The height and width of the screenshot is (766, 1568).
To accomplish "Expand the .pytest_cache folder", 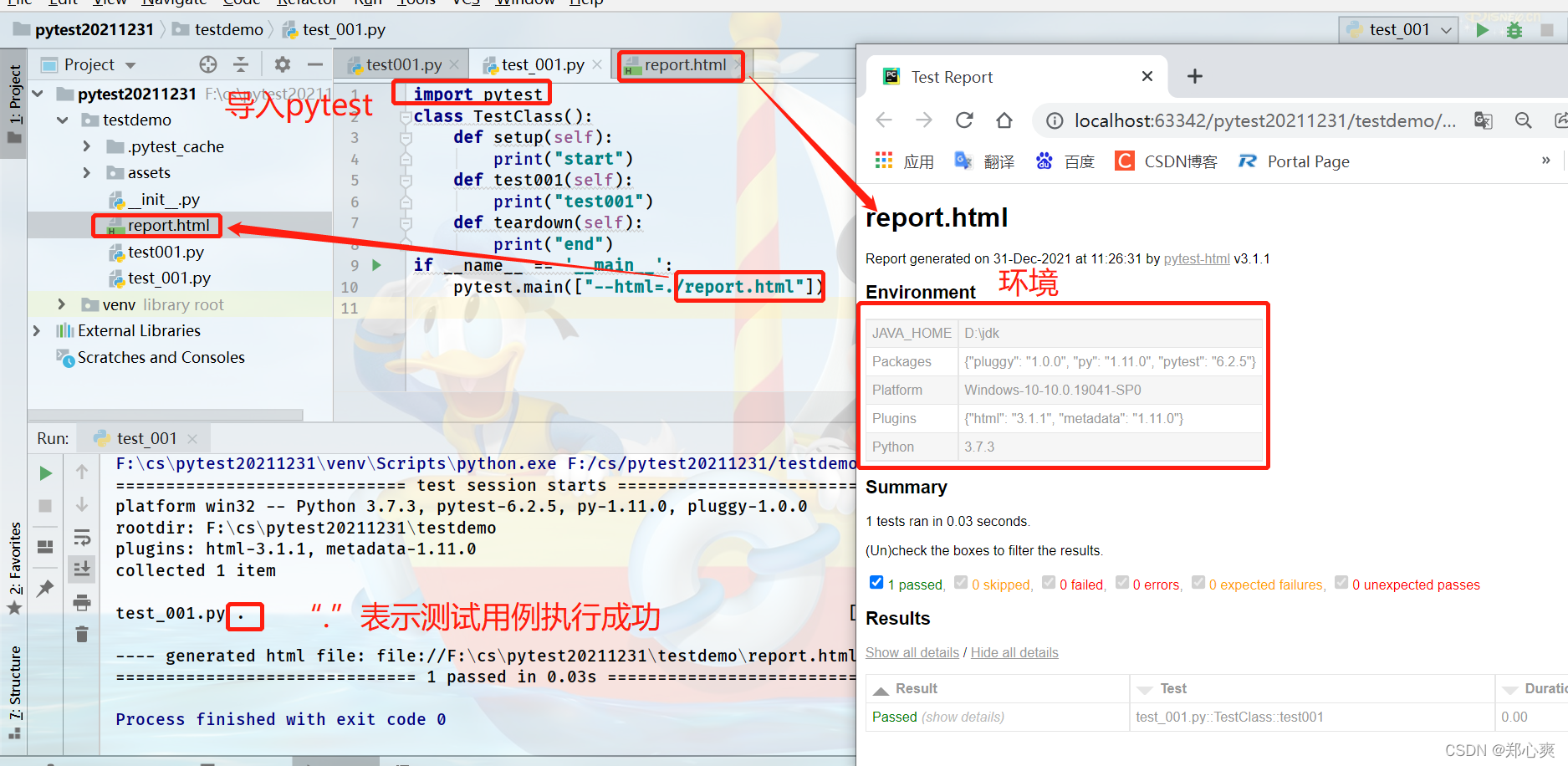I will [x=87, y=146].
